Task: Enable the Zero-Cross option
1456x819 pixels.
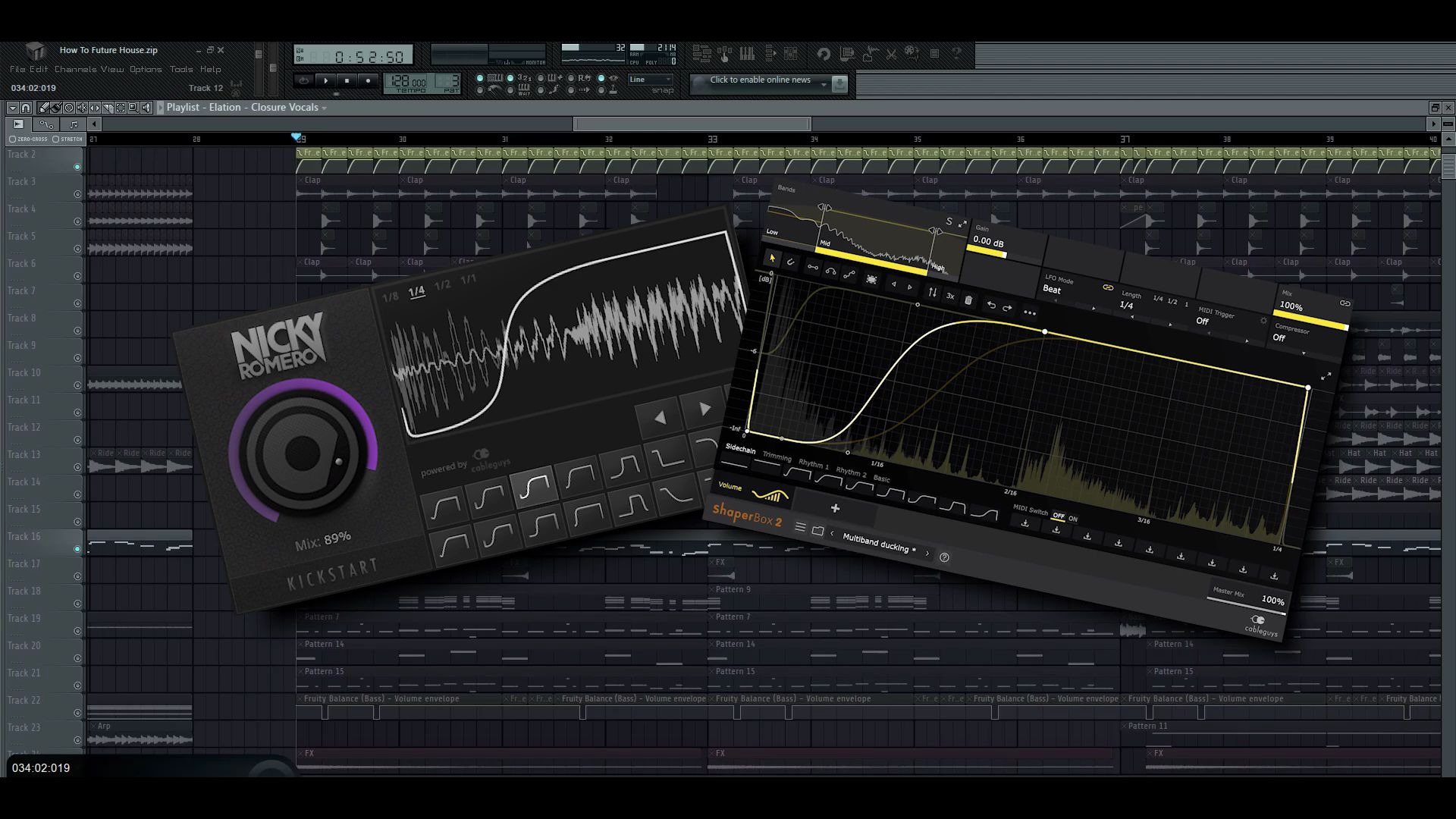Action: click(13, 140)
